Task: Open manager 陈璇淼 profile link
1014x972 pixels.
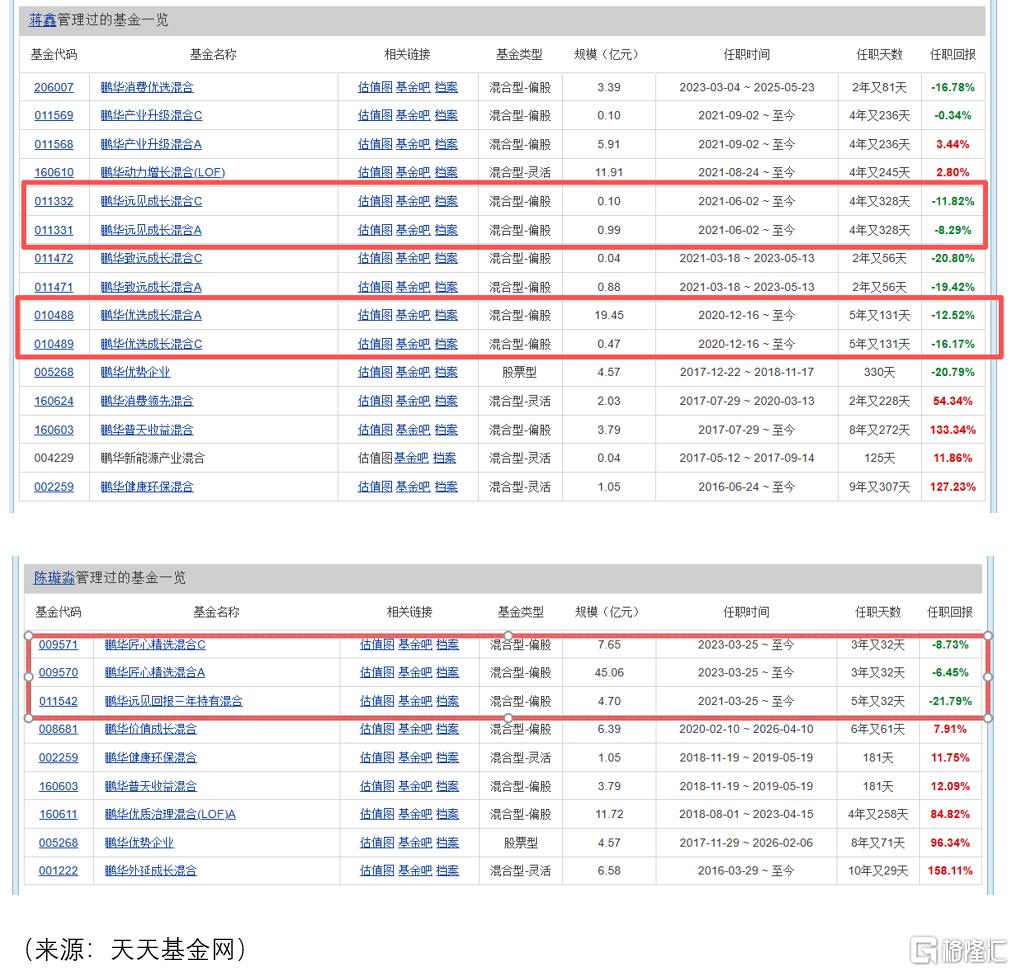Action: point(54,578)
